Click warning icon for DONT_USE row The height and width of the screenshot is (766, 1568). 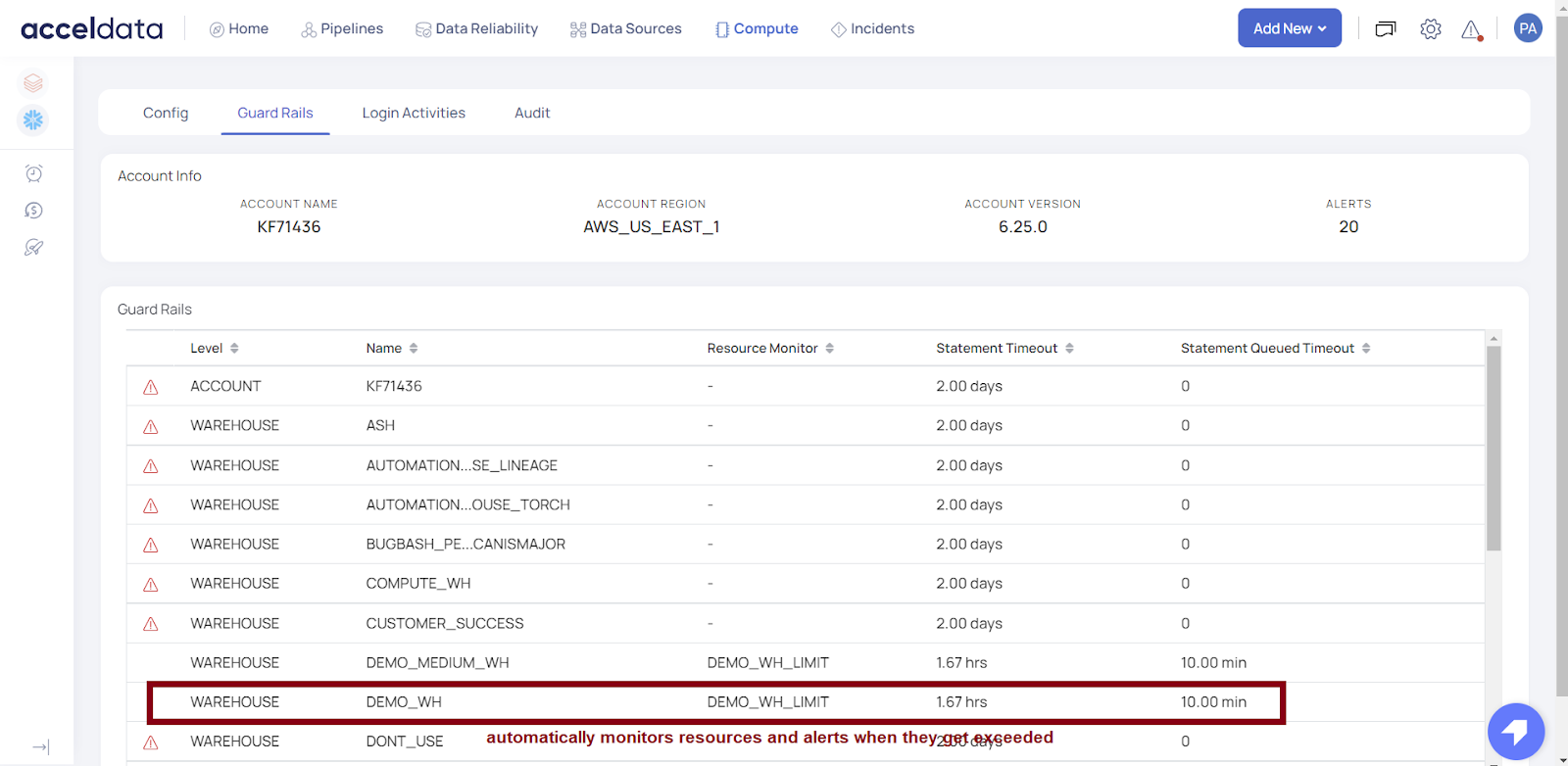point(151,742)
